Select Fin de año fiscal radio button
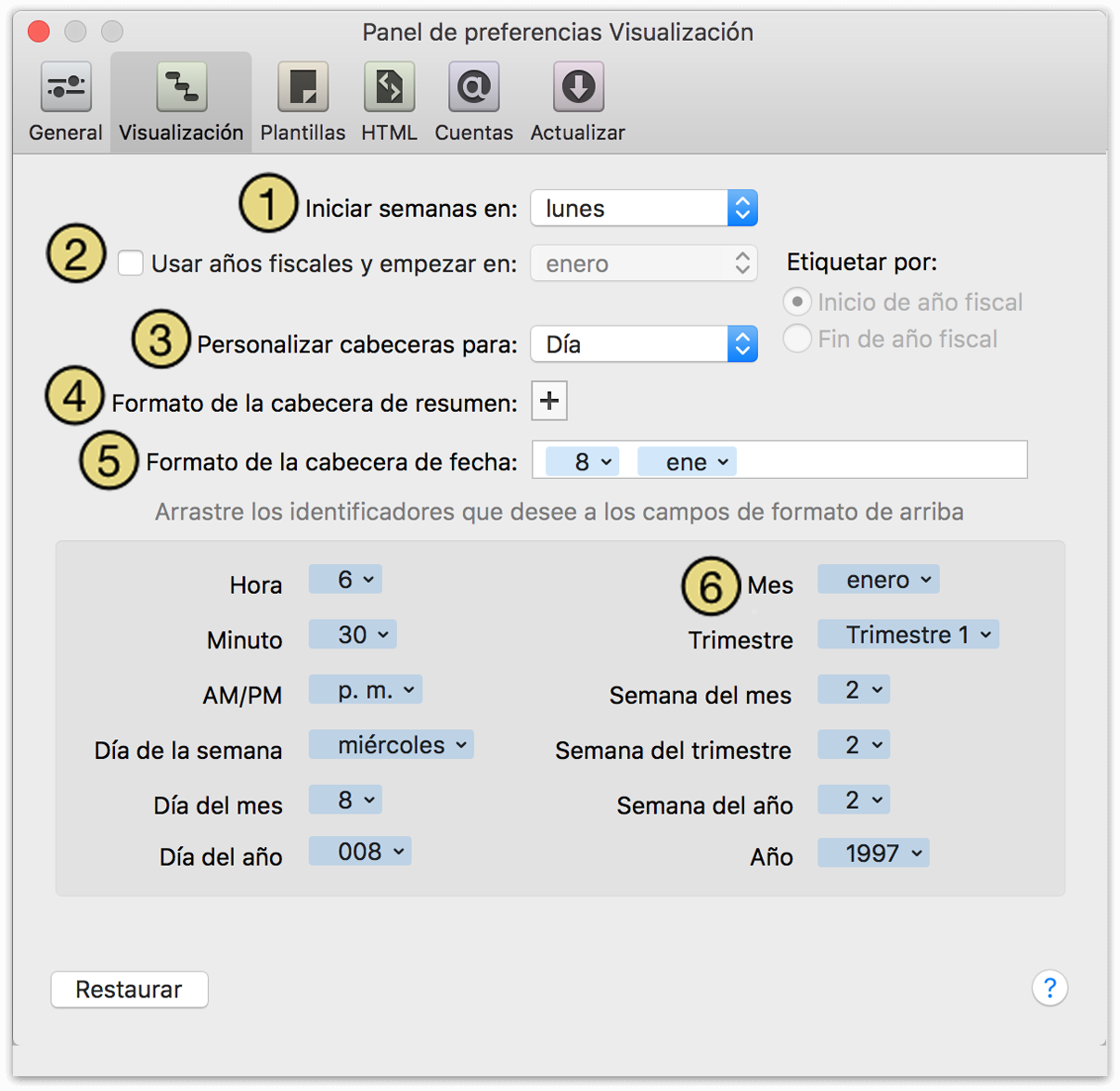 [x=797, y=339]
